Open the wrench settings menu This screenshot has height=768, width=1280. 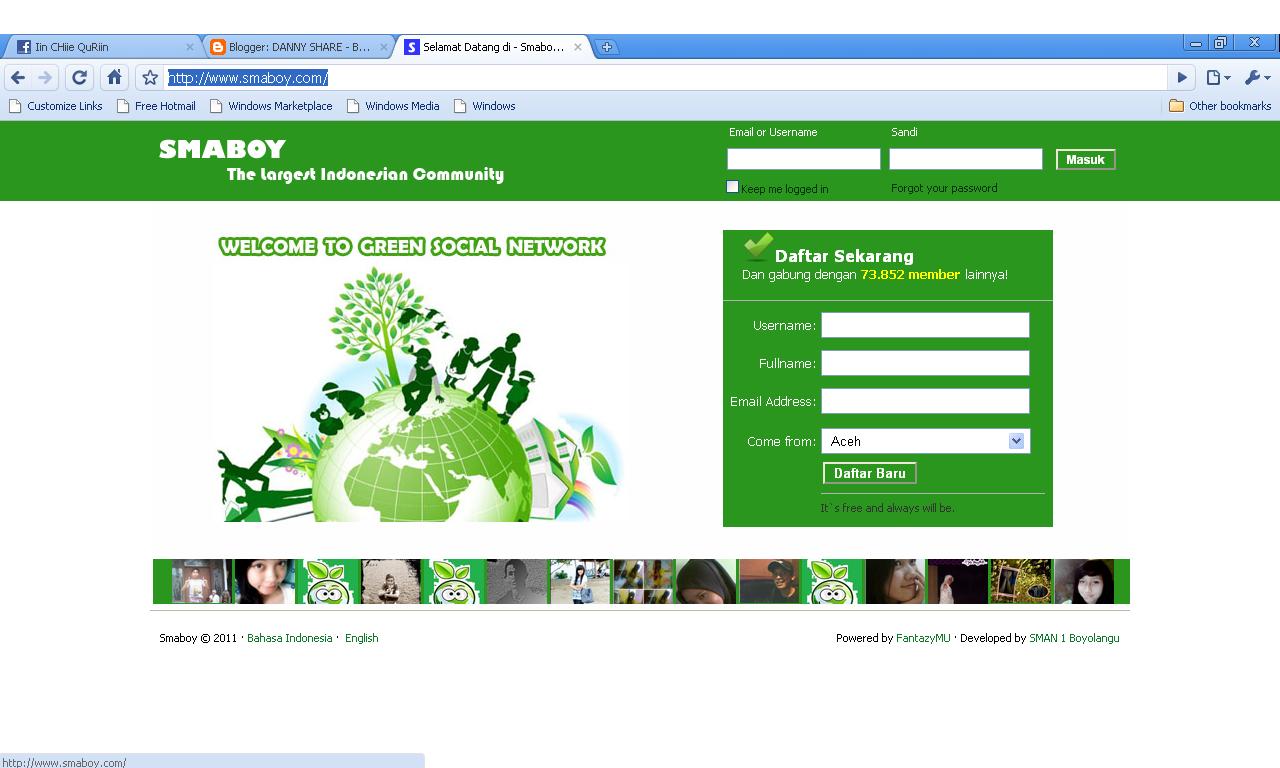click(x=1257, y=77)
